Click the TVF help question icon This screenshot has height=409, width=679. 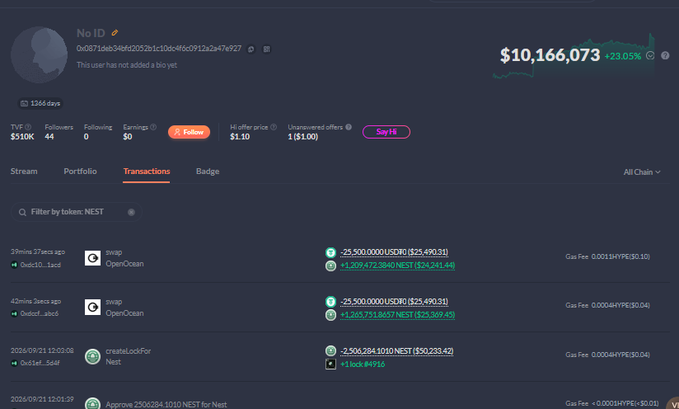tap(28, 127)
